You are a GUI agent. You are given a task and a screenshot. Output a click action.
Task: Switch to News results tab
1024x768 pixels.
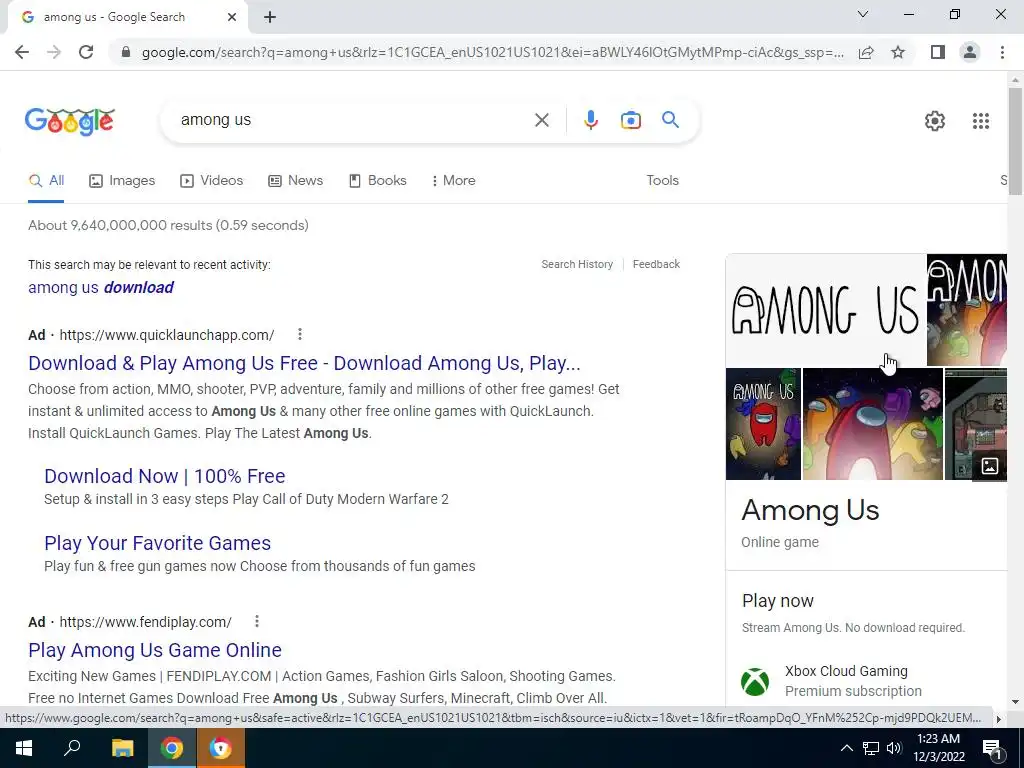[x=295, y=181]
